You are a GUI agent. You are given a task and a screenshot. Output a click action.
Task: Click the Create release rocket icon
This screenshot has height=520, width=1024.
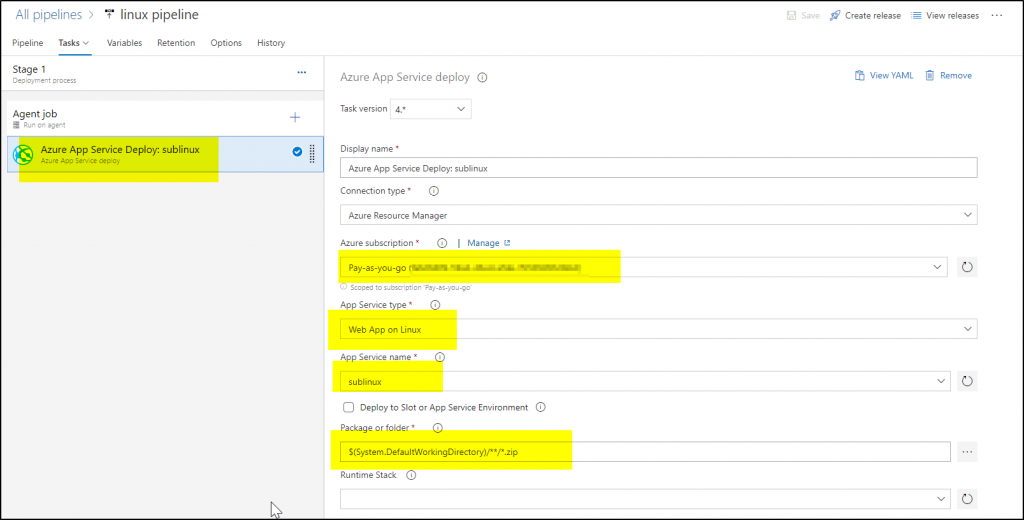pos(835,15)
